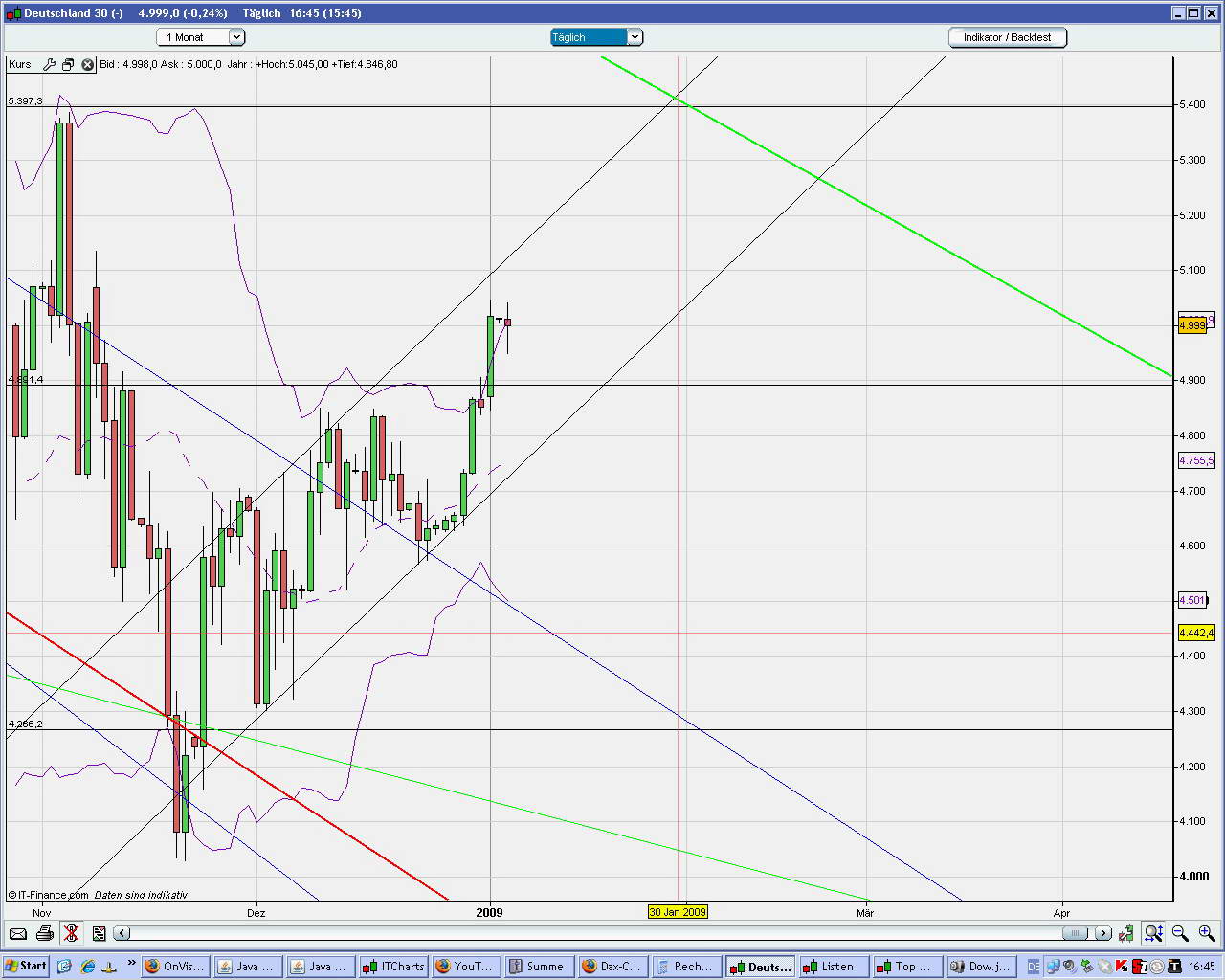Click the chart list document icon

click(x=99, y=933)
